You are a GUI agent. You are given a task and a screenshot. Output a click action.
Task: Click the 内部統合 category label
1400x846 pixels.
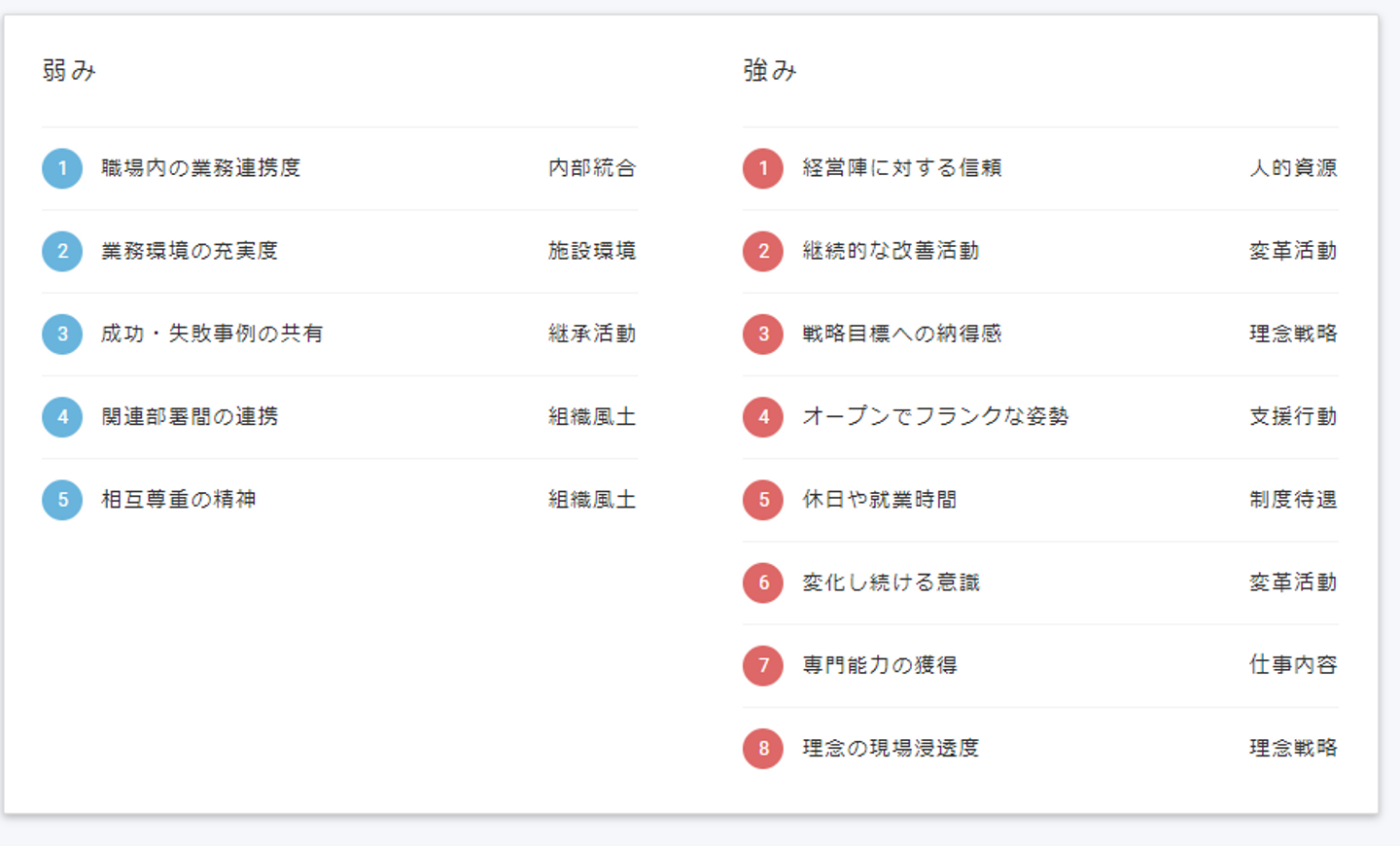[592, 168]
